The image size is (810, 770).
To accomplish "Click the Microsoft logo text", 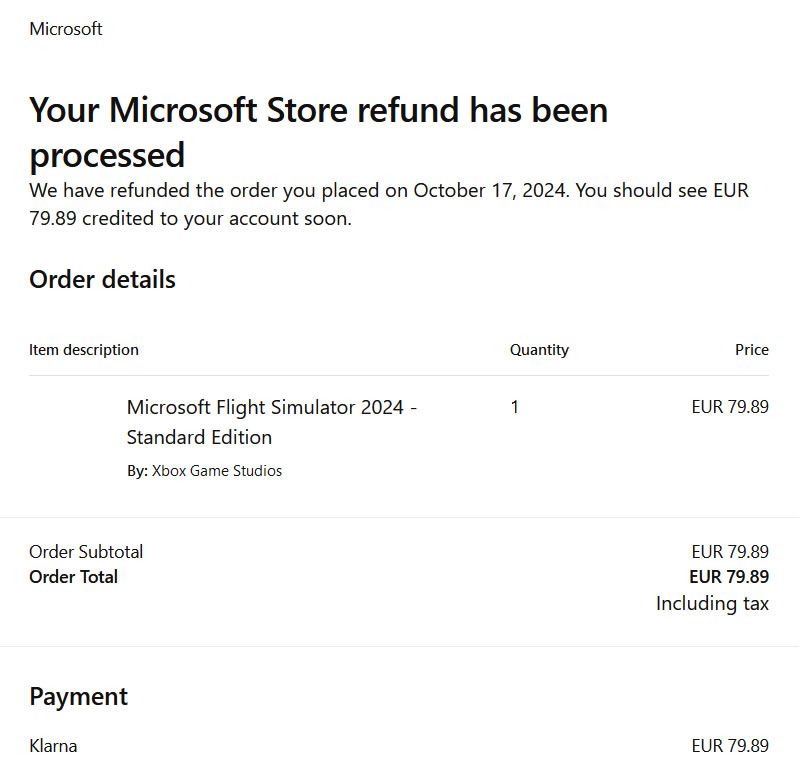I will point(66,29).
